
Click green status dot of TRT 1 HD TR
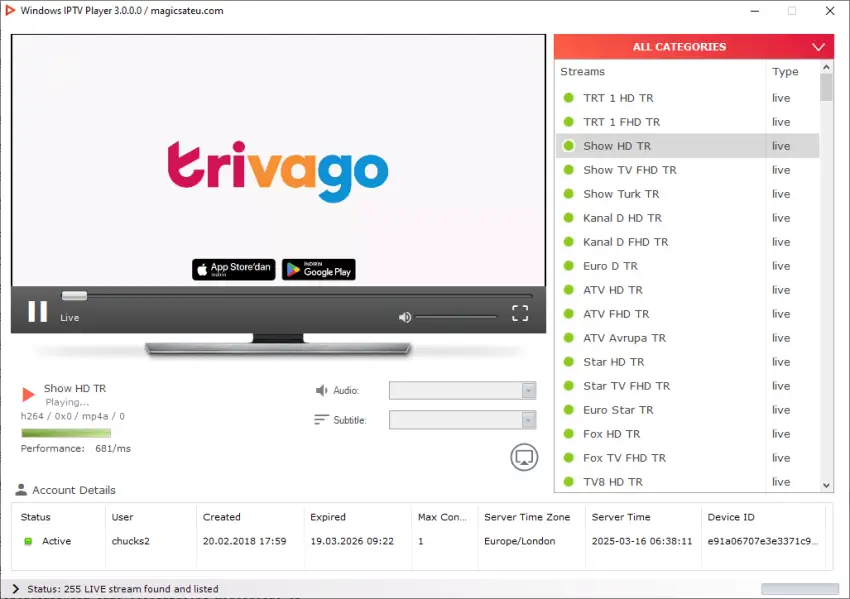569,98
